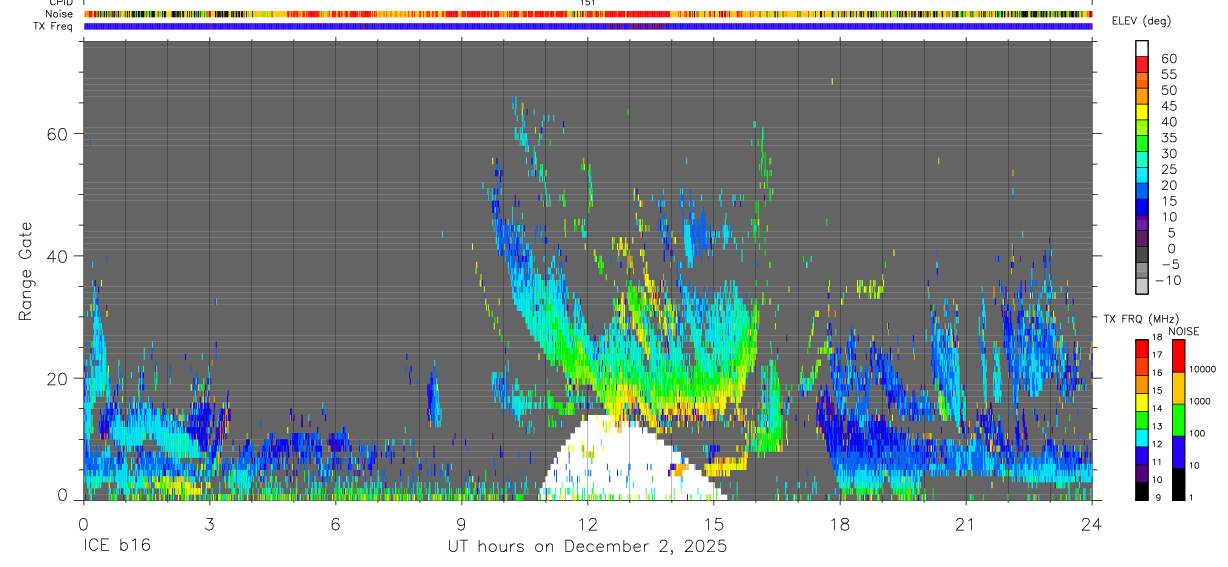Click the 3 tick label on UT hours axis
Viewport: 1228px width, 567px height.
tap(209, 524)
